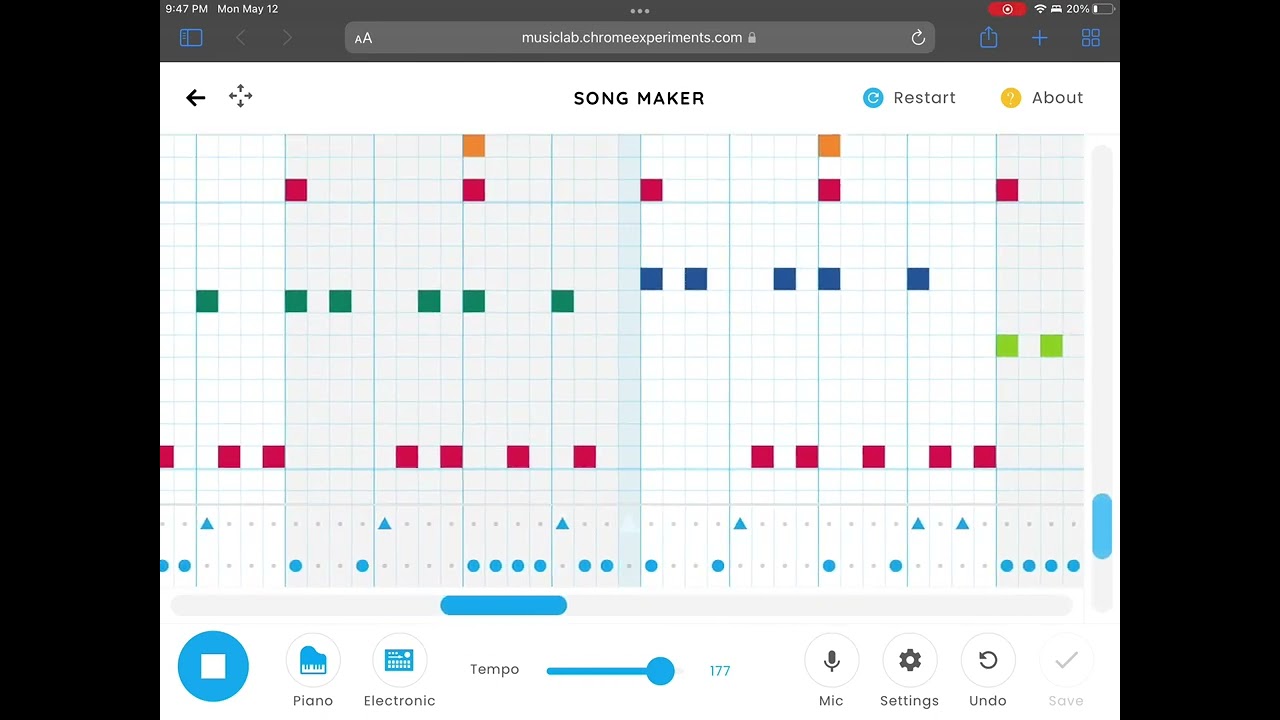Open the About info
The image size is (1280, 720).
[x=1042, y=98]
